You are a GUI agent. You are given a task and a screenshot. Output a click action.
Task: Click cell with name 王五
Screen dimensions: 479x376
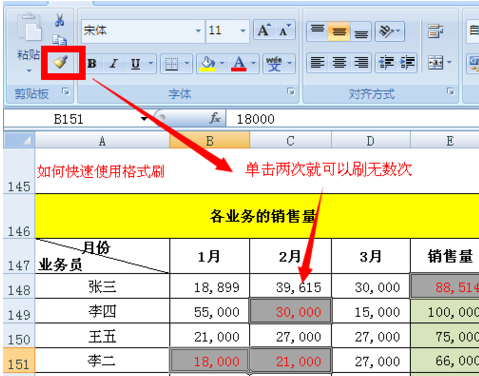(x=102, y=336)
